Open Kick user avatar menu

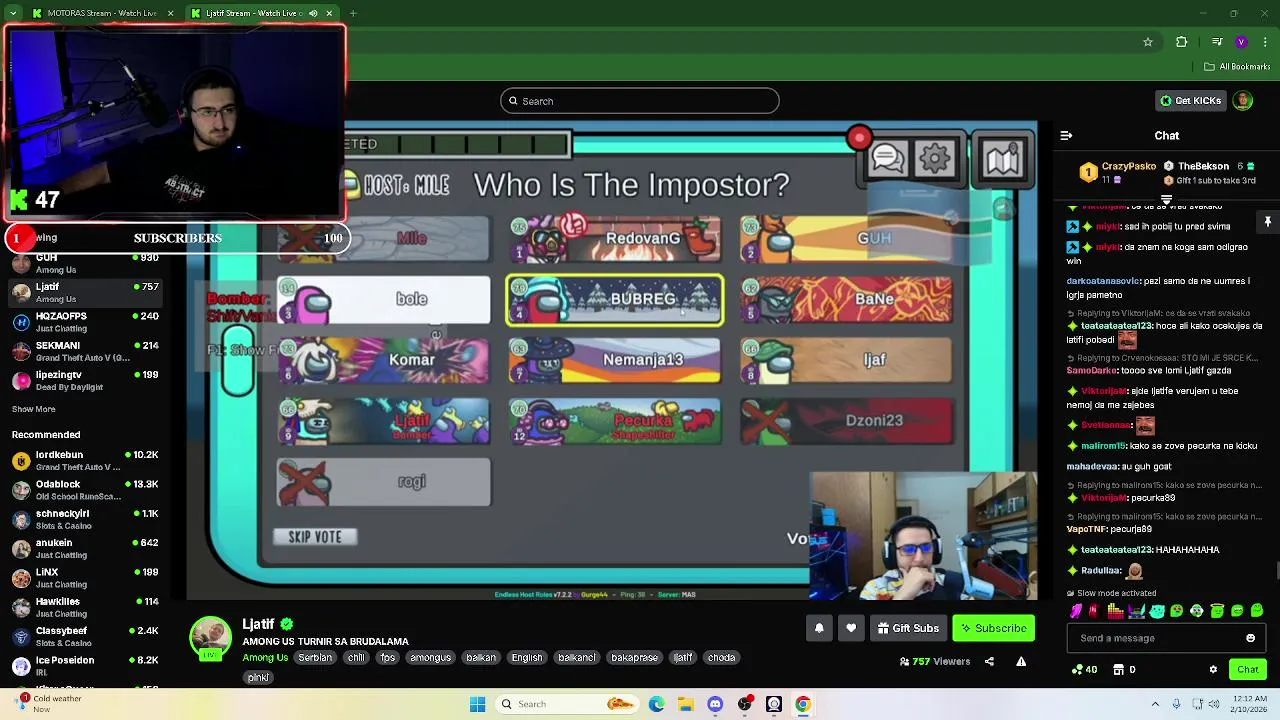[1243, 101]
